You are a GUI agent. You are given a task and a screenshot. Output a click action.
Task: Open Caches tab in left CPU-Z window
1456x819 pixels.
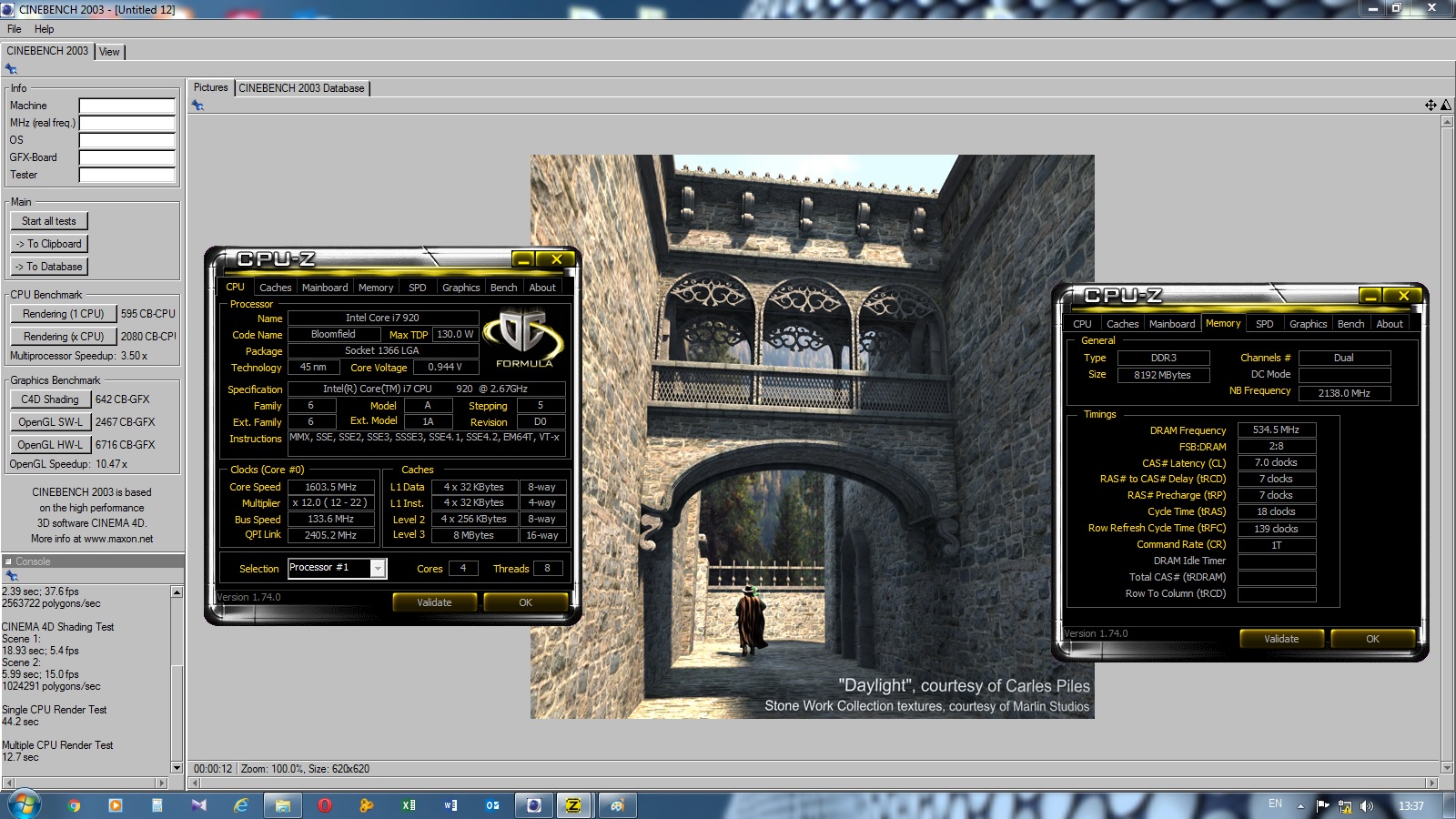click(276, 288)
